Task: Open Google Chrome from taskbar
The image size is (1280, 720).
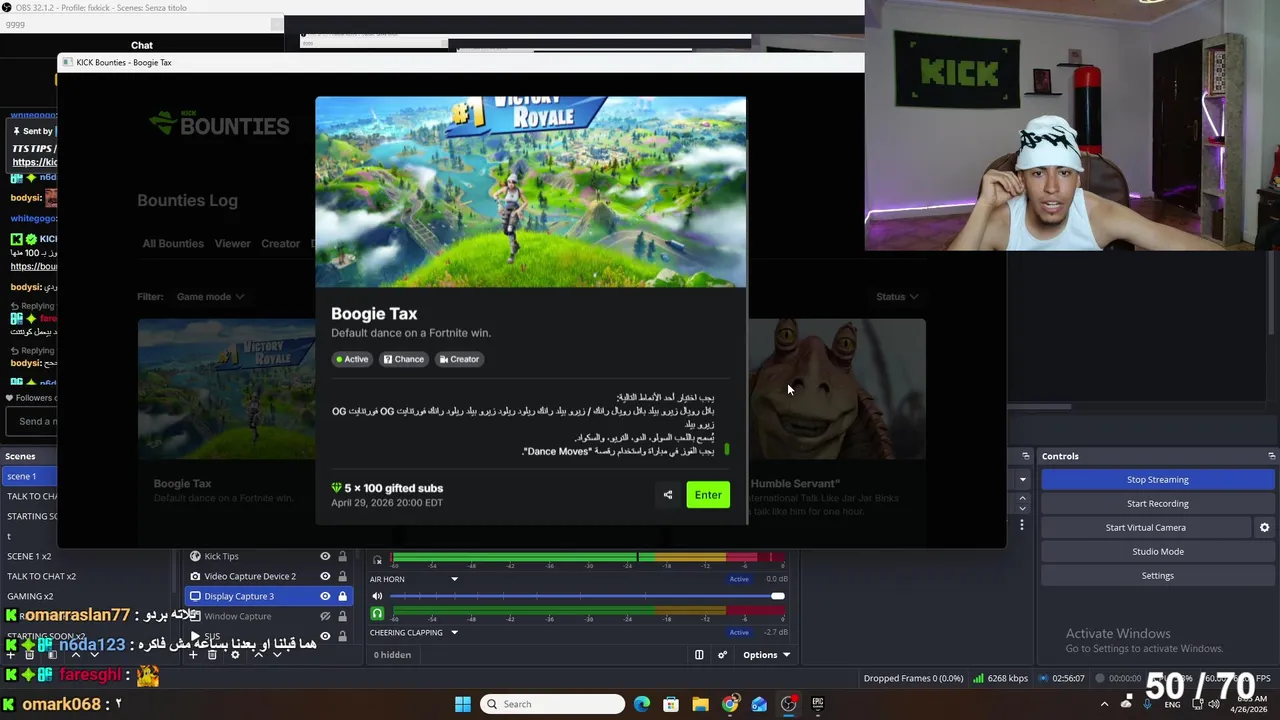Action: 730,704
